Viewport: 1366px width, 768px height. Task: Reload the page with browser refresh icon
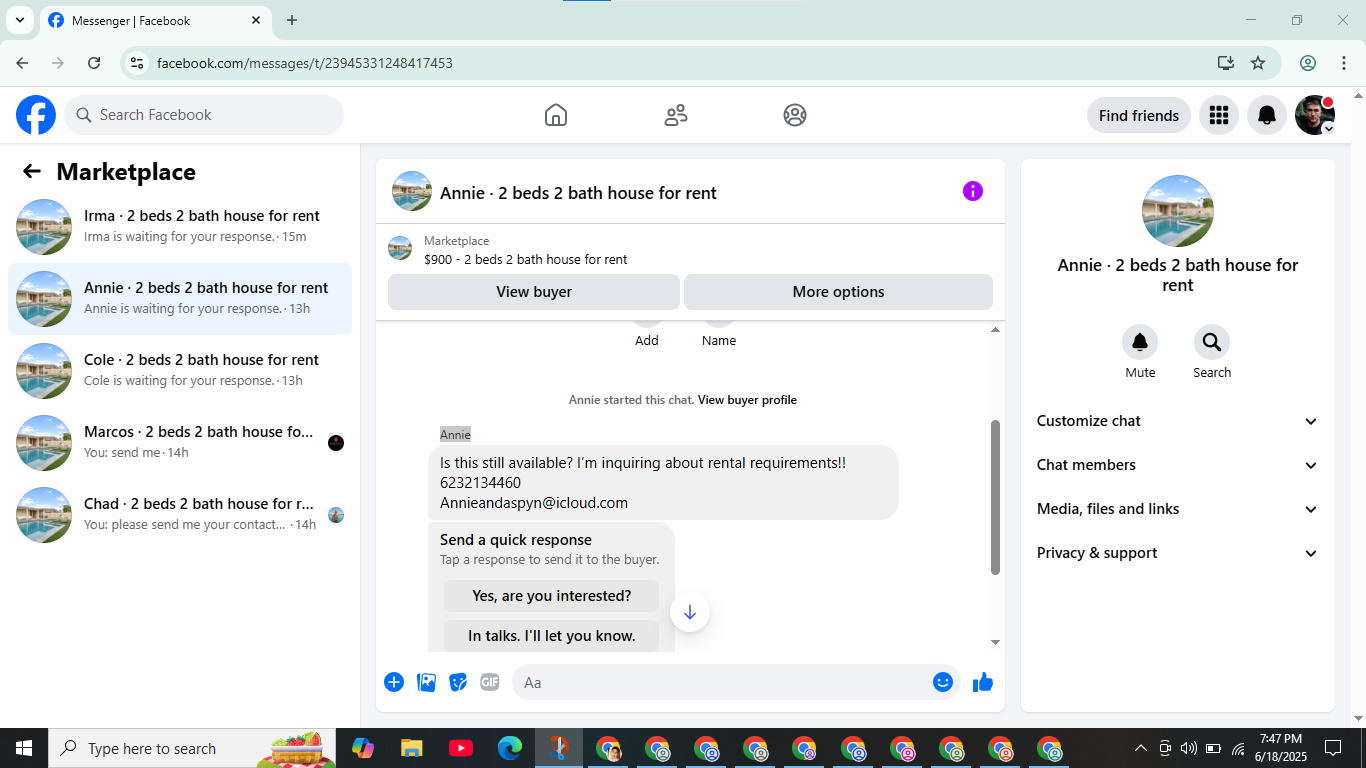pyautogui.click(x=94, y=63)
